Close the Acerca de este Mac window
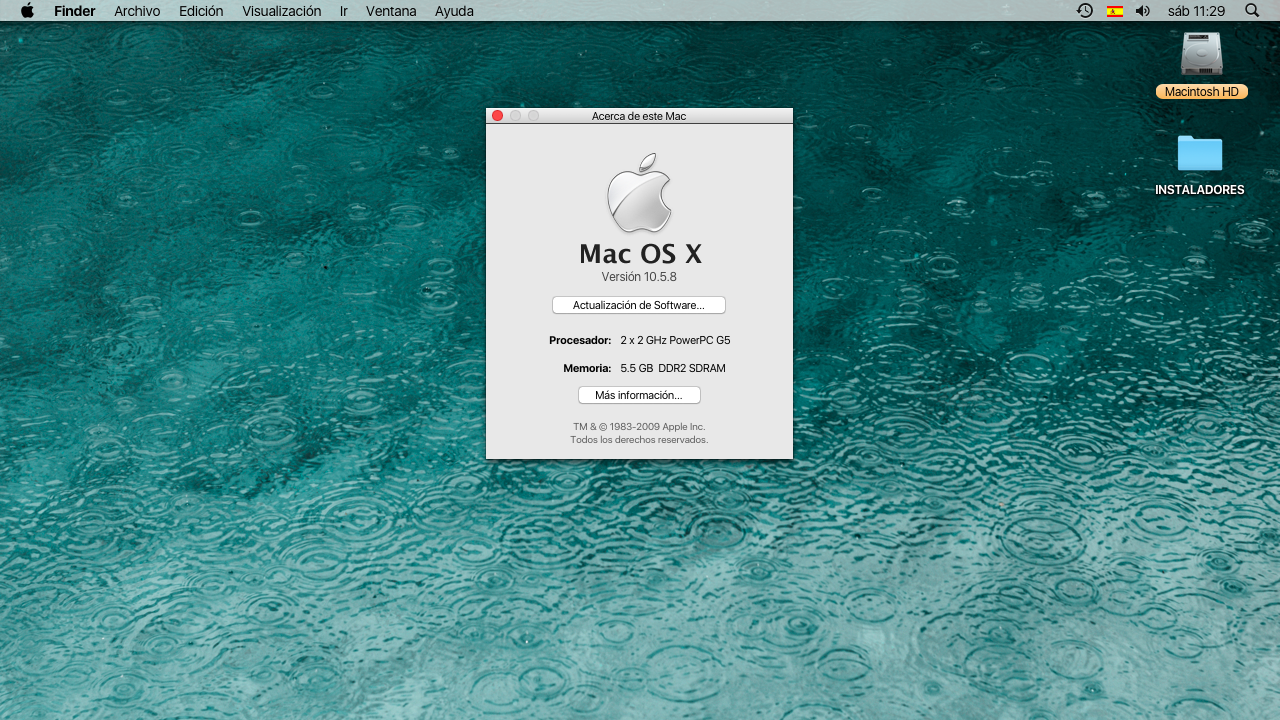Viewport: 1280px width, 720px height. tap(497, 116)
